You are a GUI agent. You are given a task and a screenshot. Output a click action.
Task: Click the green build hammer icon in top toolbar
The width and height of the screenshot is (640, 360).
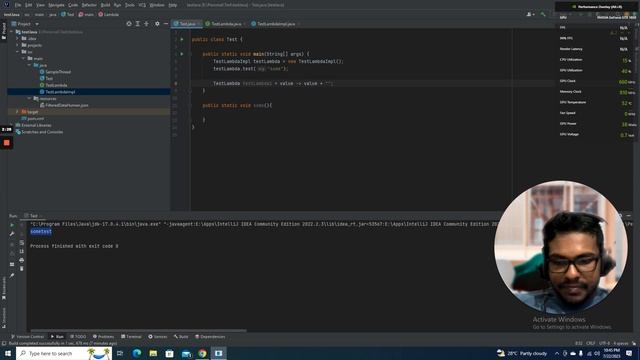pos(543,14)
